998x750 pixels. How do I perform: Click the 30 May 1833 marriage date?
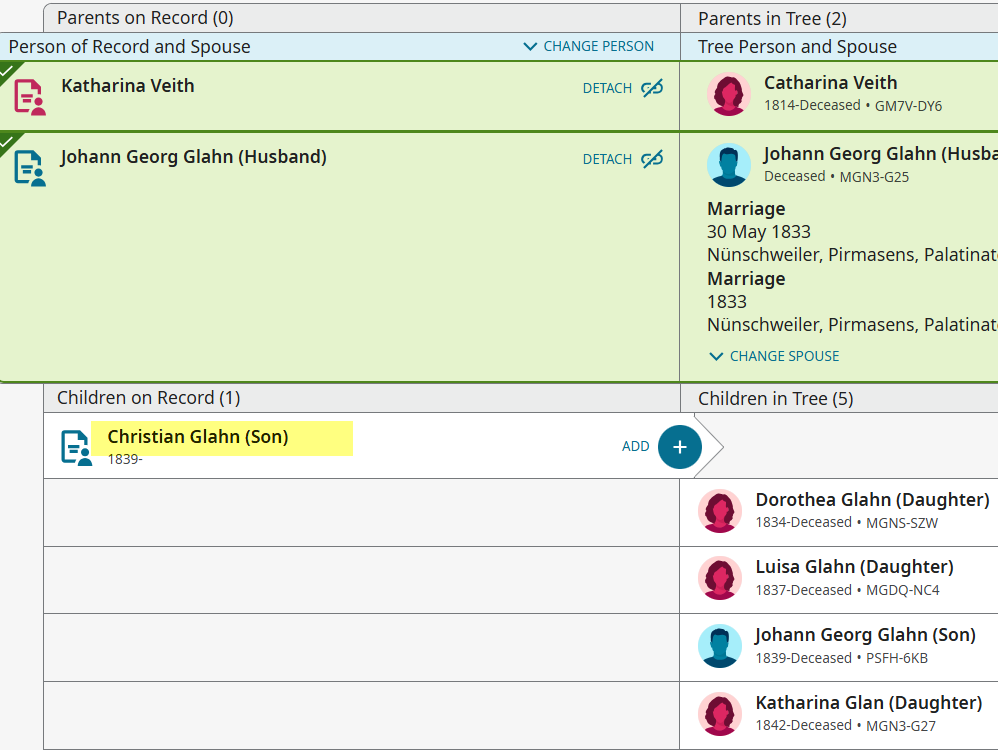(x=759, y=232)
